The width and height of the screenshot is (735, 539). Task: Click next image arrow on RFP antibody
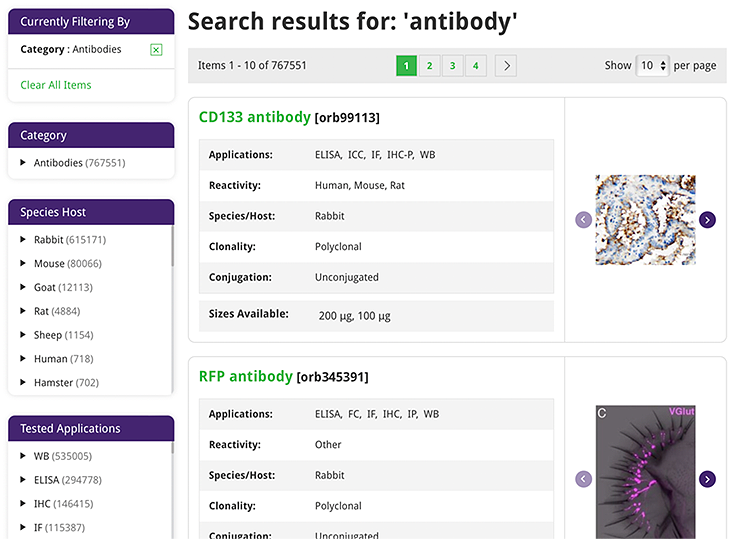708,480
